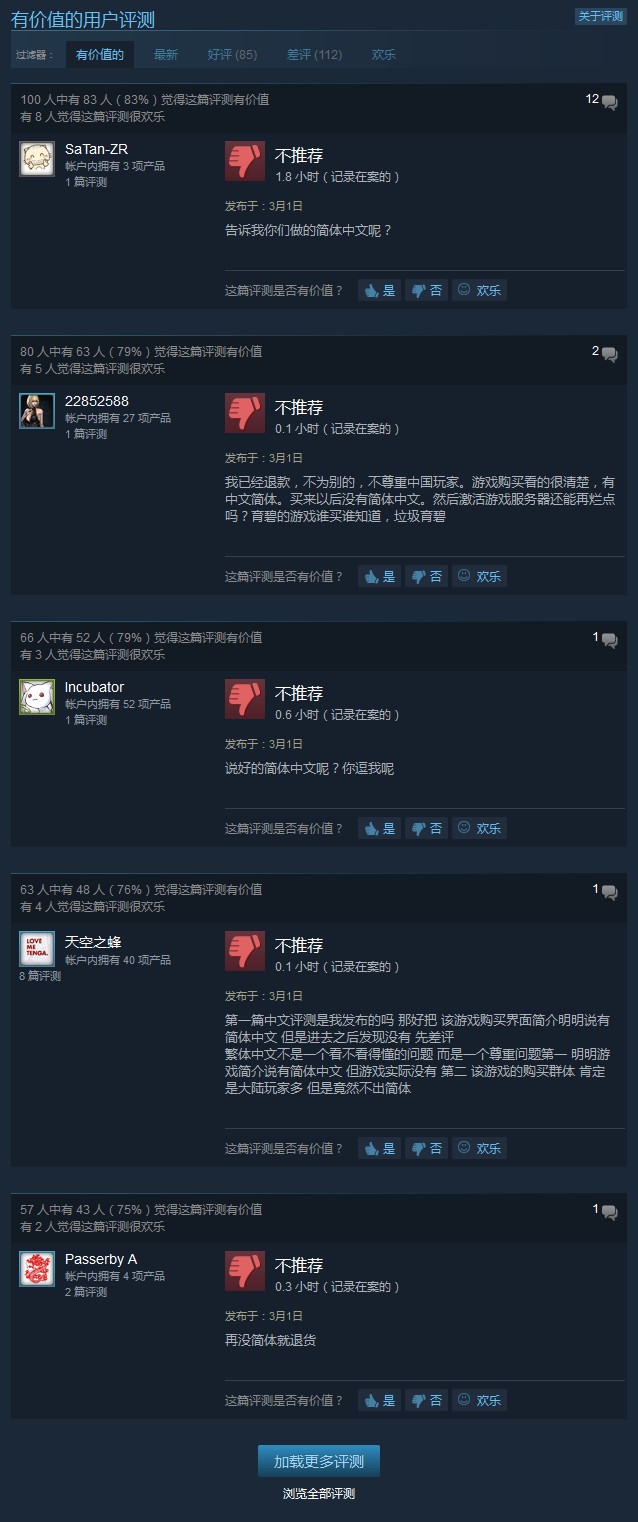Vote 是 (helpful) on SaTan-ZR's review
The image size is (638, 1522).
pos(379,290)
